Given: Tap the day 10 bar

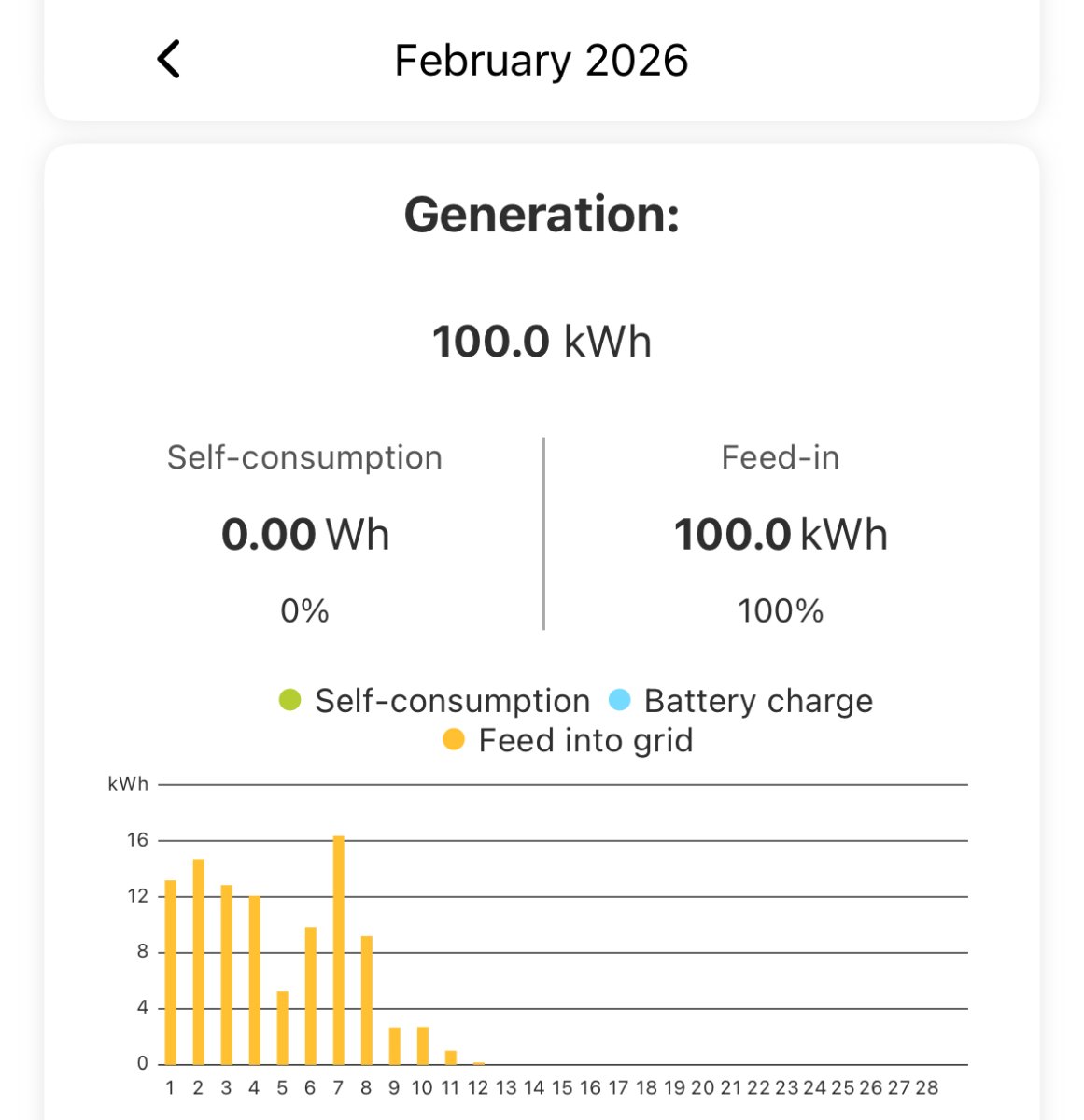Looking at the screenshot, I should 423,1046.
